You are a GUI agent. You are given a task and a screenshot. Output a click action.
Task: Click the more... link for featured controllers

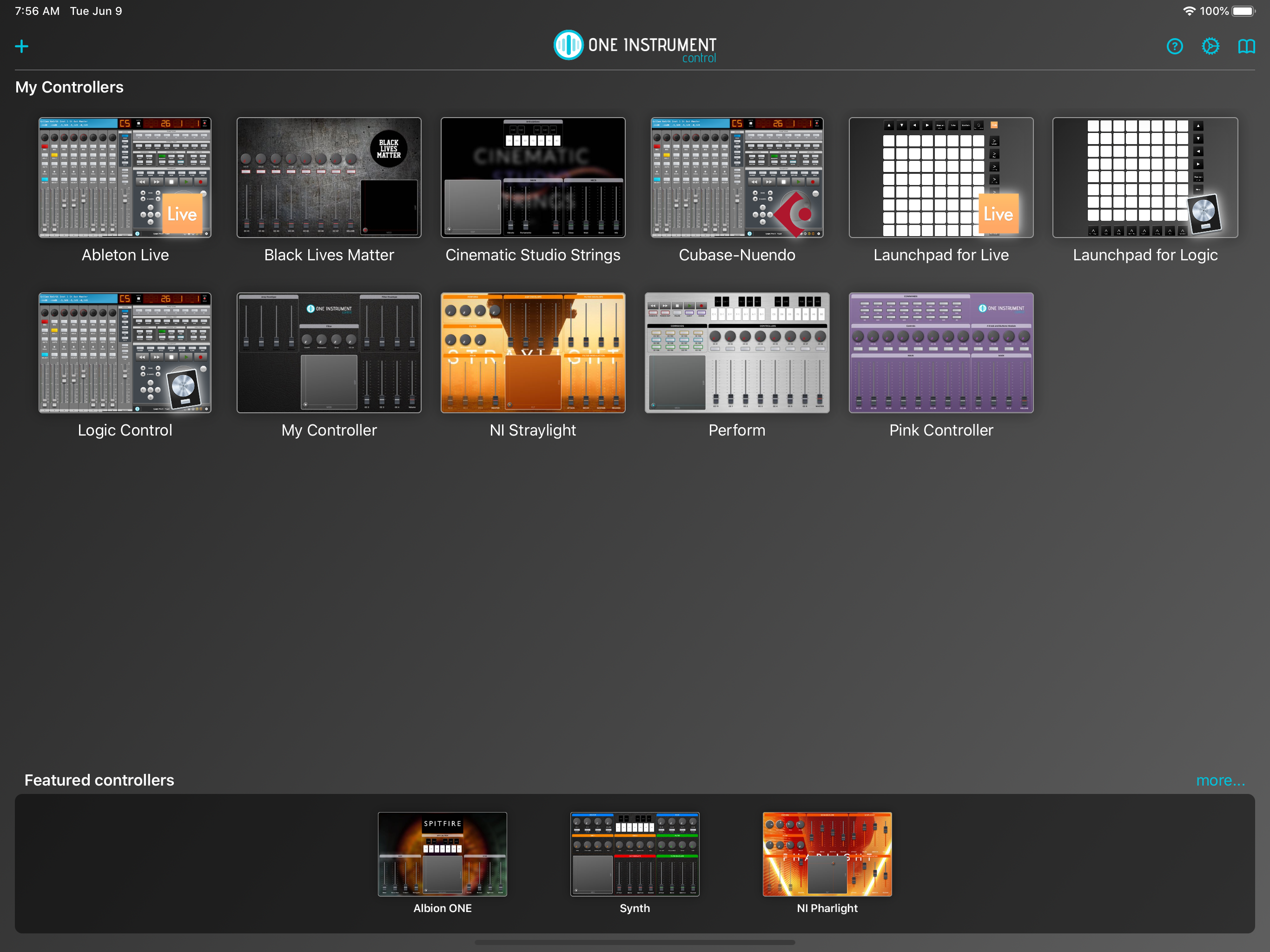(x=1220, y=780)
